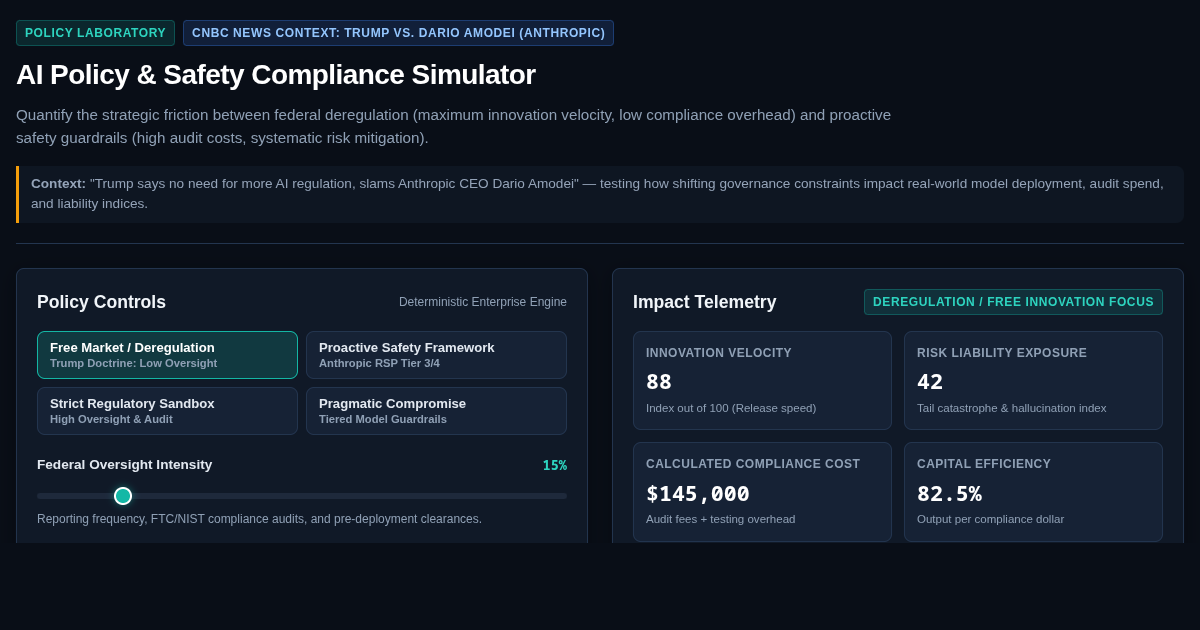Click the Federal Oversight Intensity slider thumb
The image size is (1200, 630).
coord(123,496)
